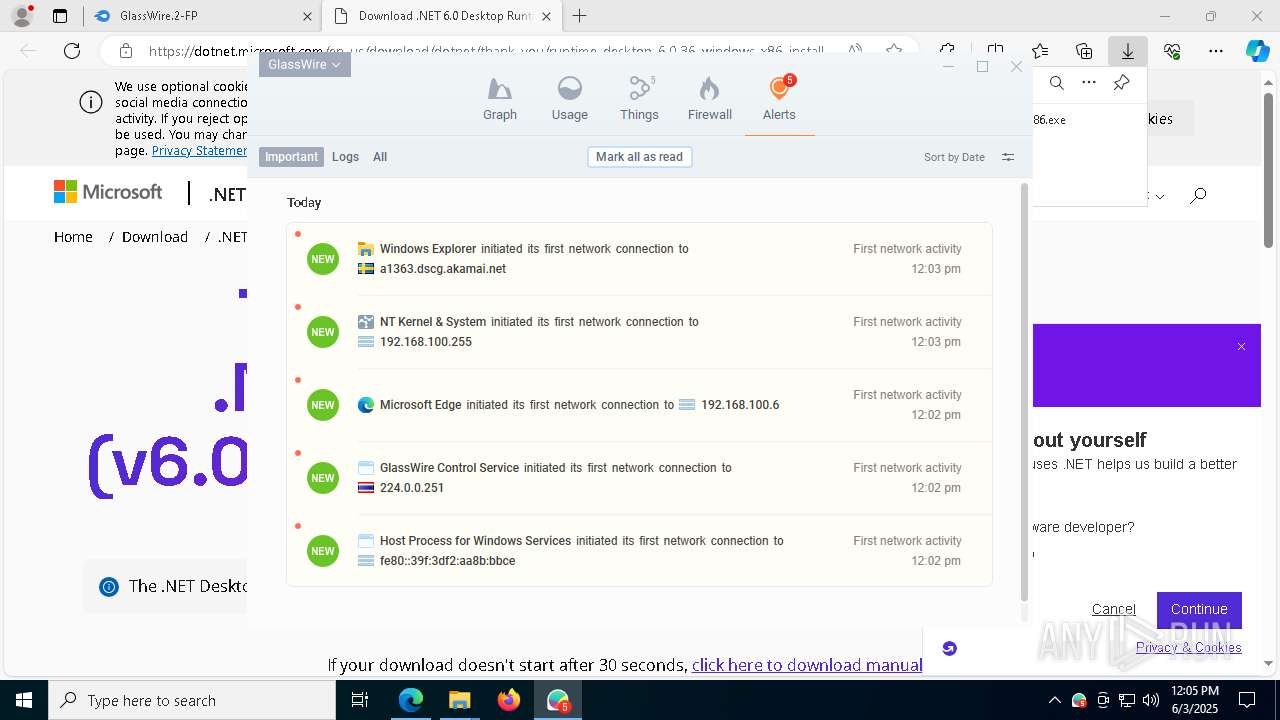Open a new browser tab

579,16
